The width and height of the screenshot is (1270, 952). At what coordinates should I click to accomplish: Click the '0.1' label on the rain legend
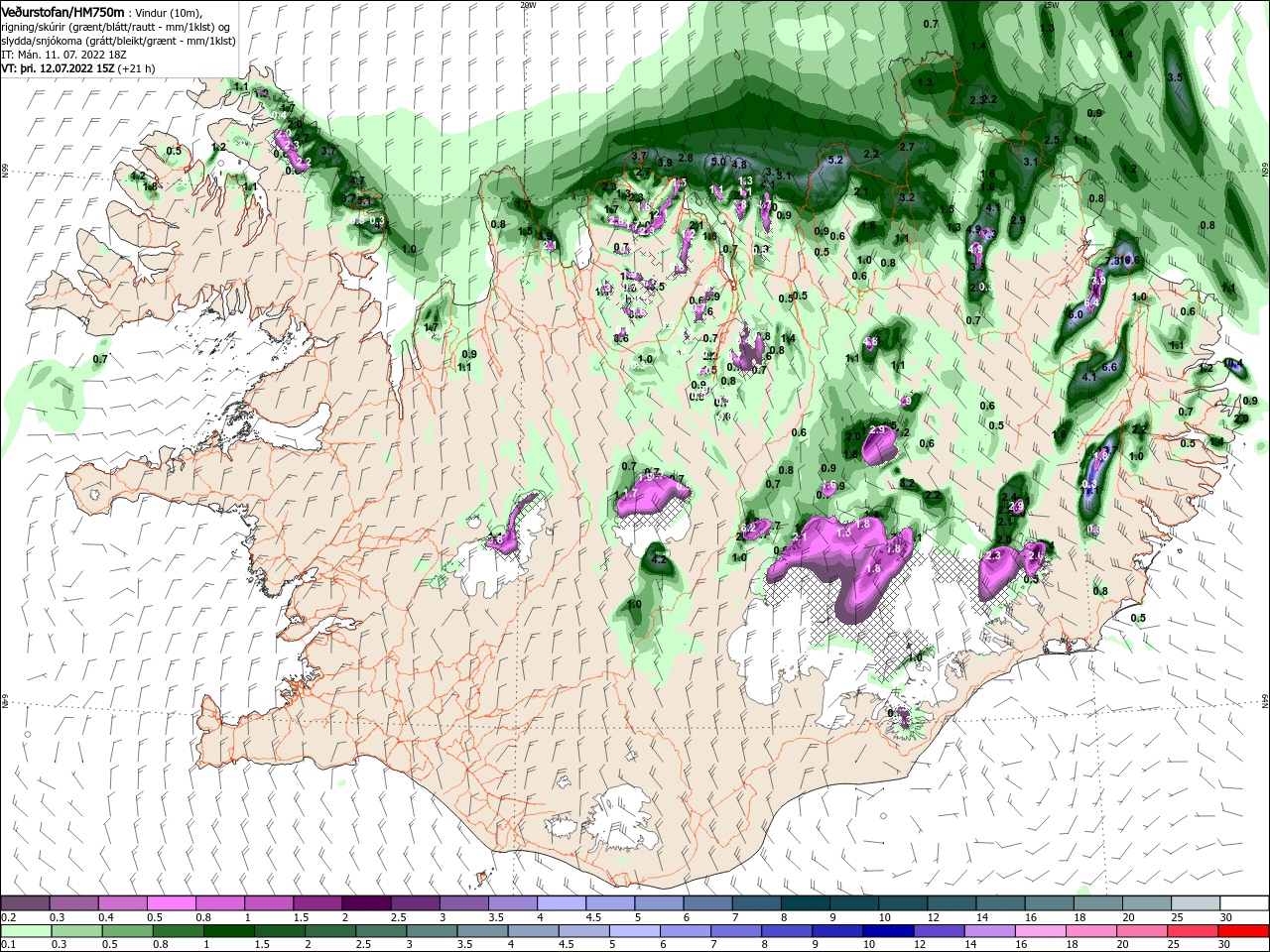9,945
